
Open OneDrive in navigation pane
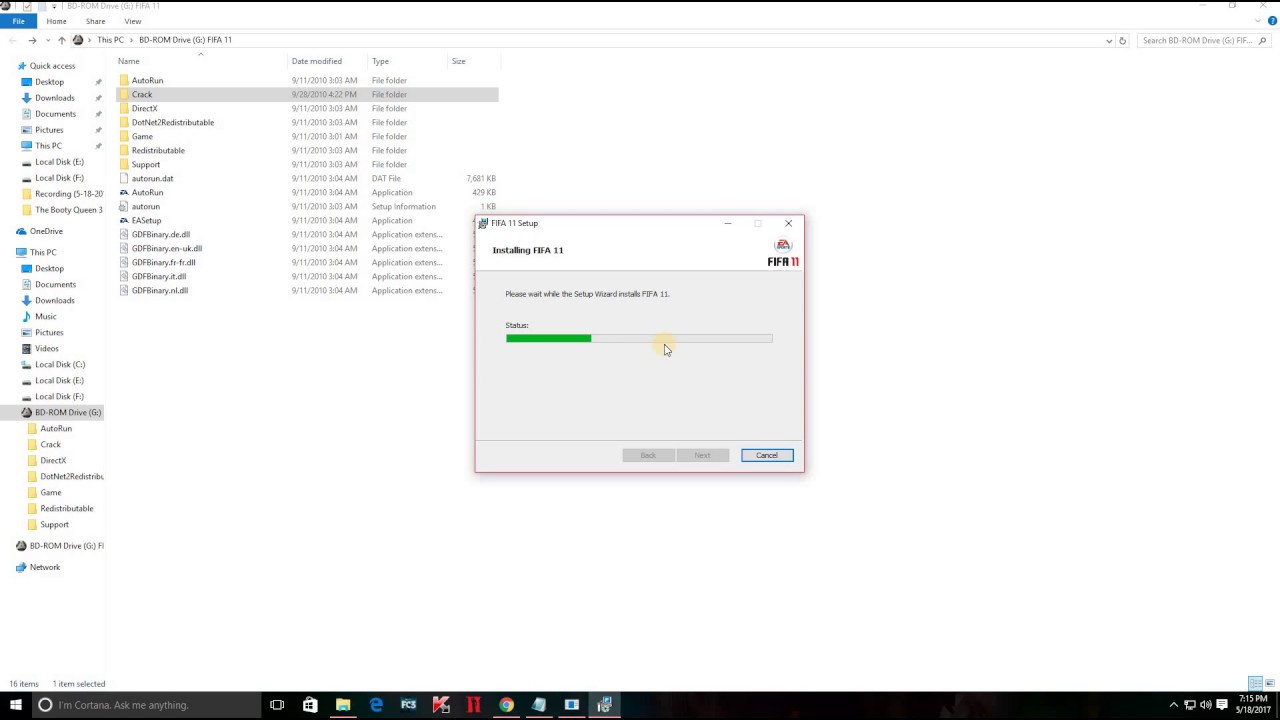pos(46,231)
